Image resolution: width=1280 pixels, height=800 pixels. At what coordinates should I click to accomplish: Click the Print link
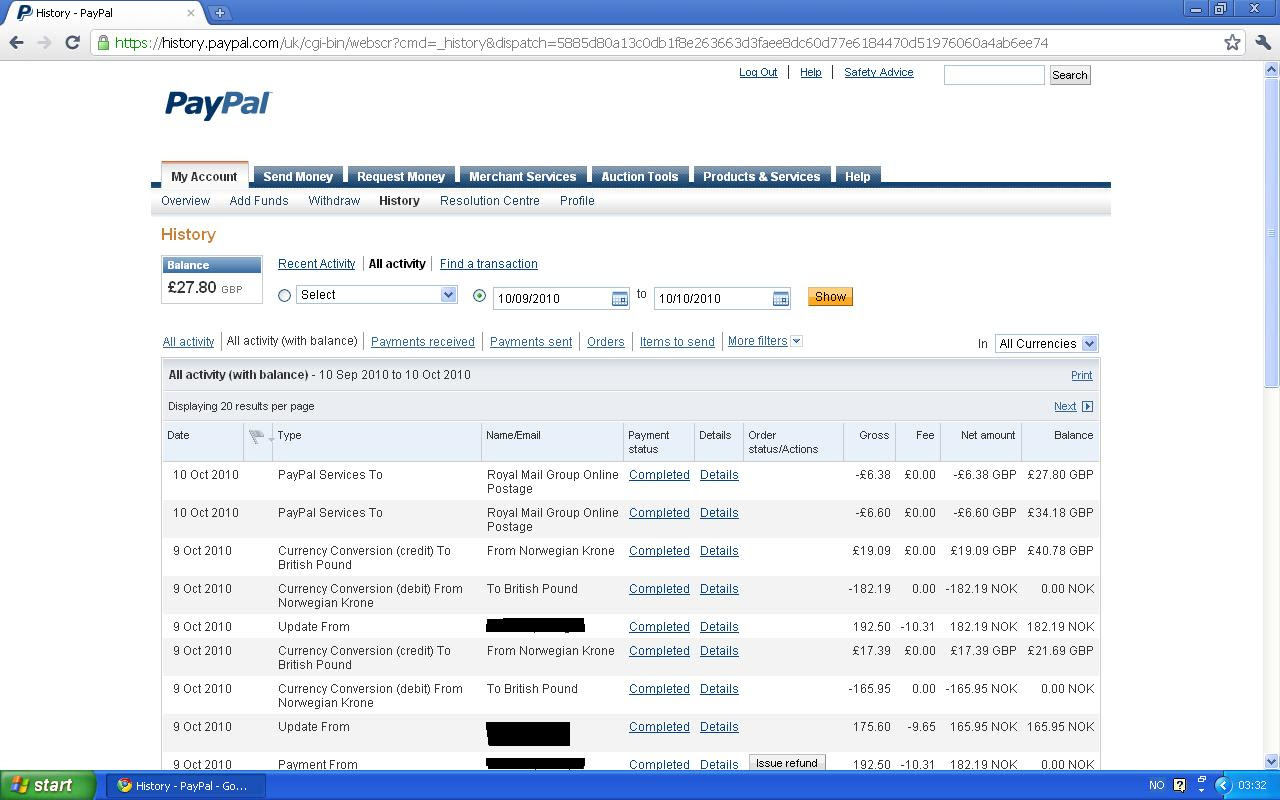pos(1082,375)
